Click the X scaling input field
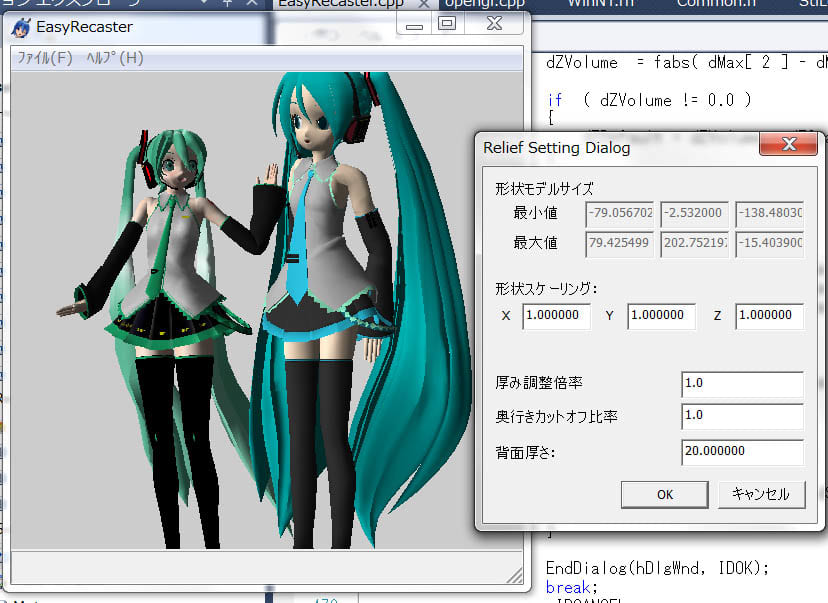This screenshot has width=828, height=603. pyautogui.click(x=557, y=316)
